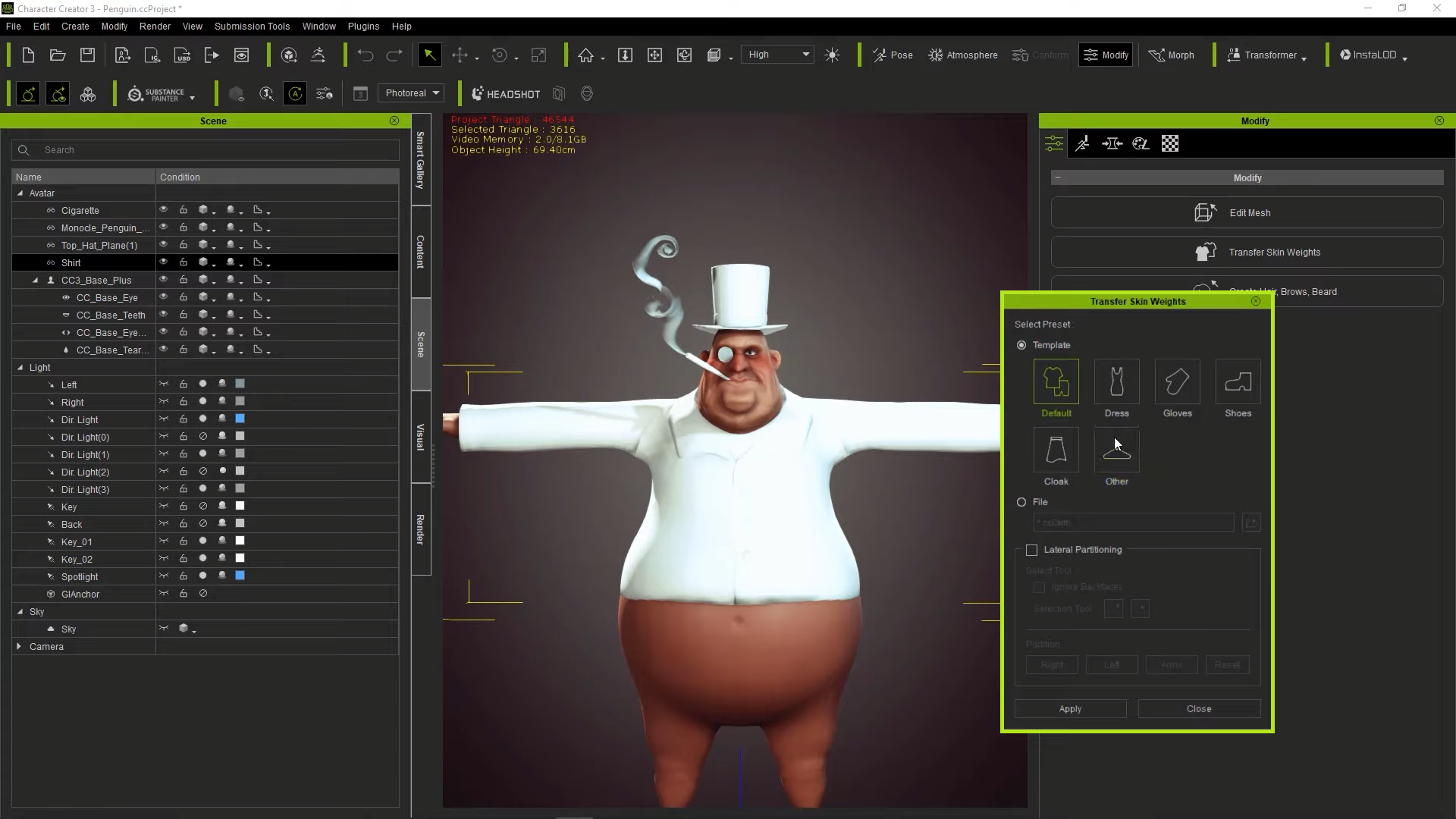The width and height of the screenshot is (1456, 819).
Task: Collapse the Sky tree group
Action: (x=20, y=612)
